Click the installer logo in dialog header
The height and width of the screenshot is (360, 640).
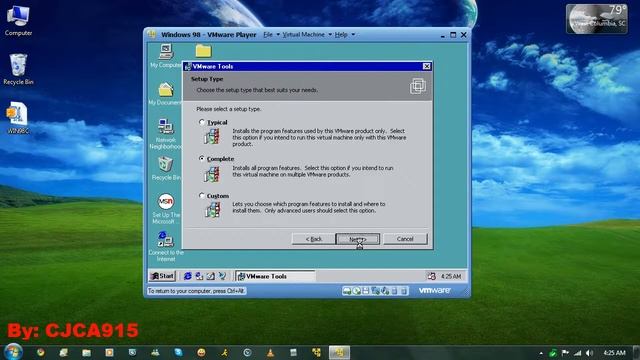click(x=418, y=86)
